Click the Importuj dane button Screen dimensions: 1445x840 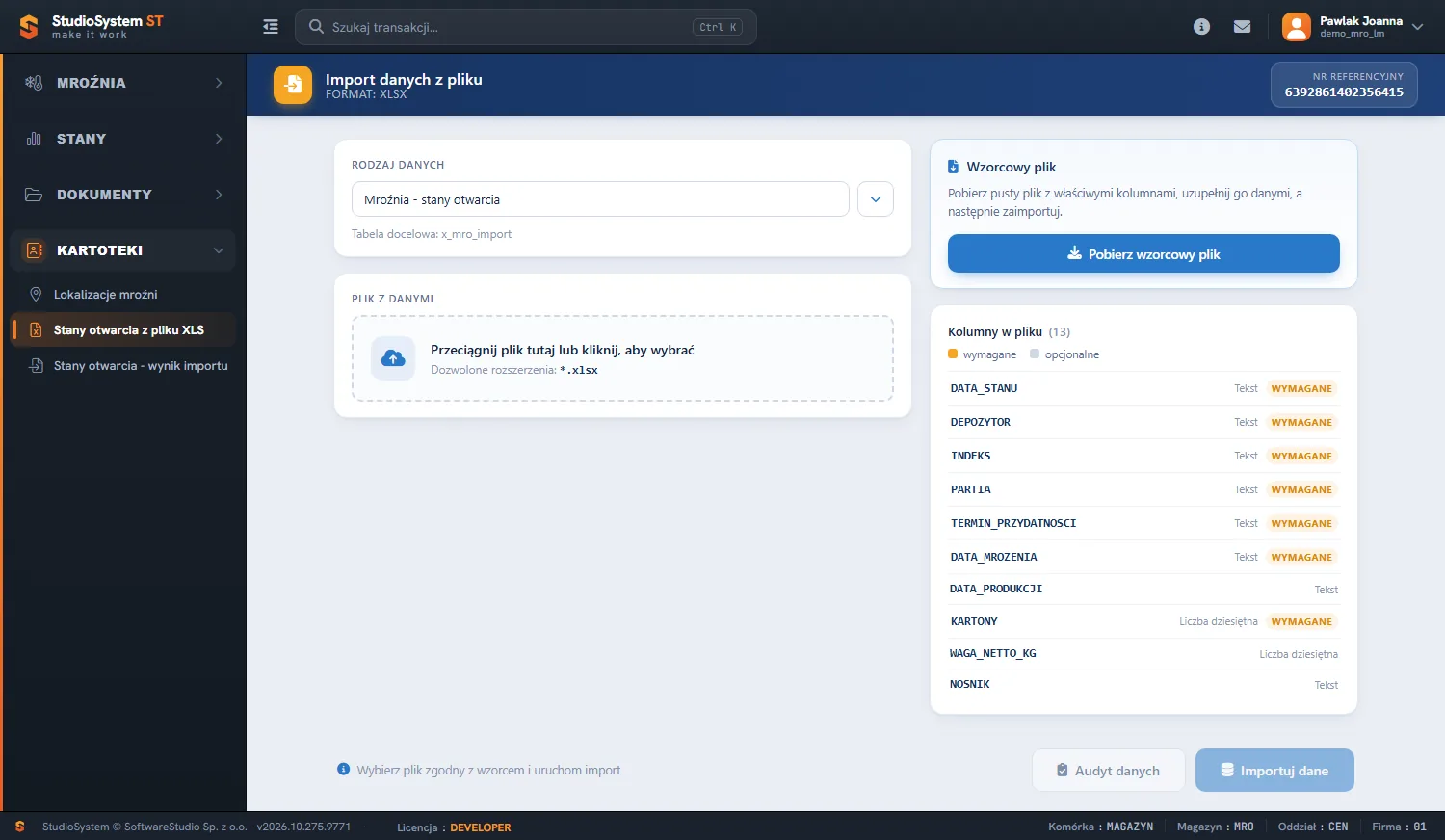[x=1274, y=771]
